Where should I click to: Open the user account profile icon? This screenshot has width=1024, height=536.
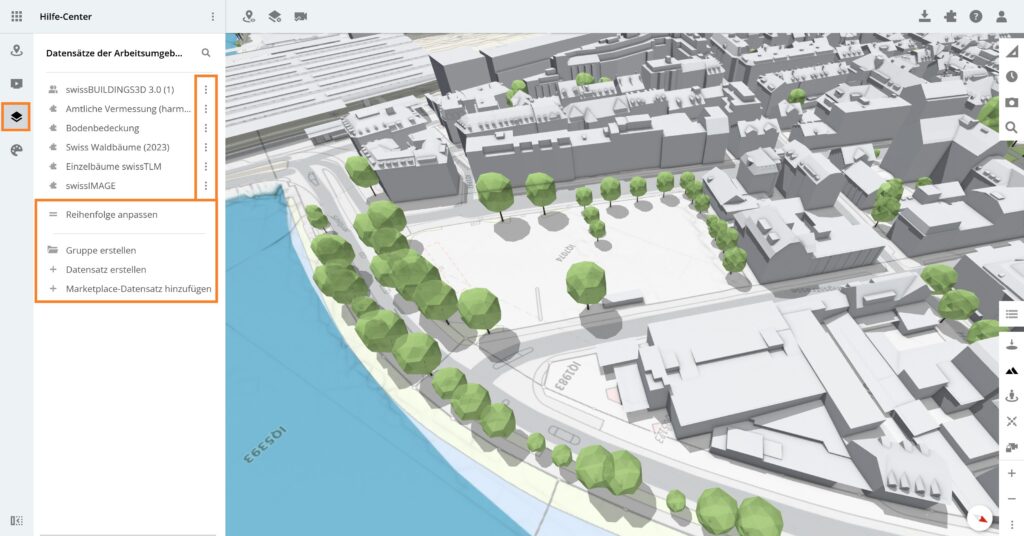pos(1001,16)
